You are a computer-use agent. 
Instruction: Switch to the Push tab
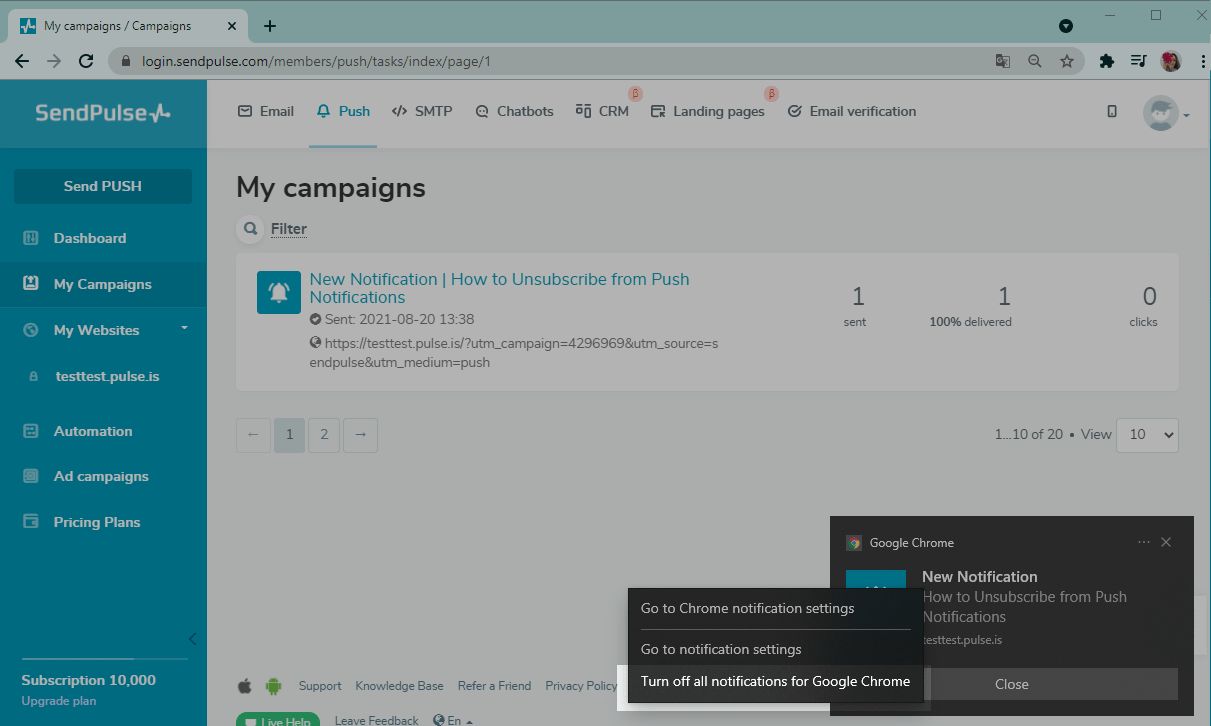(x=343, y=111)
